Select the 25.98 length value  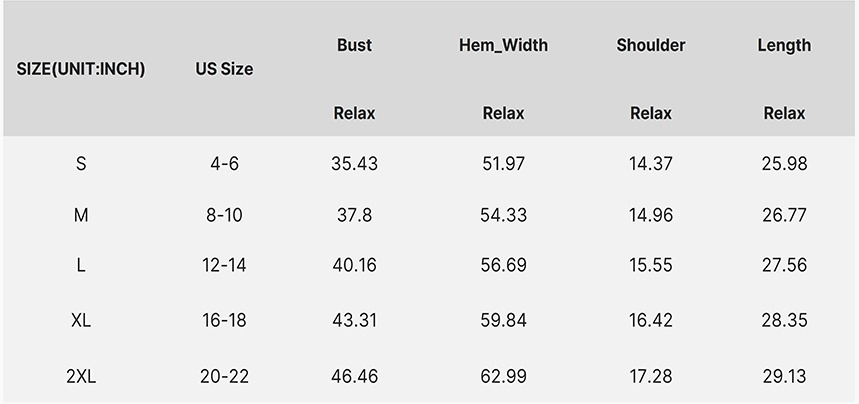pos(784,163)
